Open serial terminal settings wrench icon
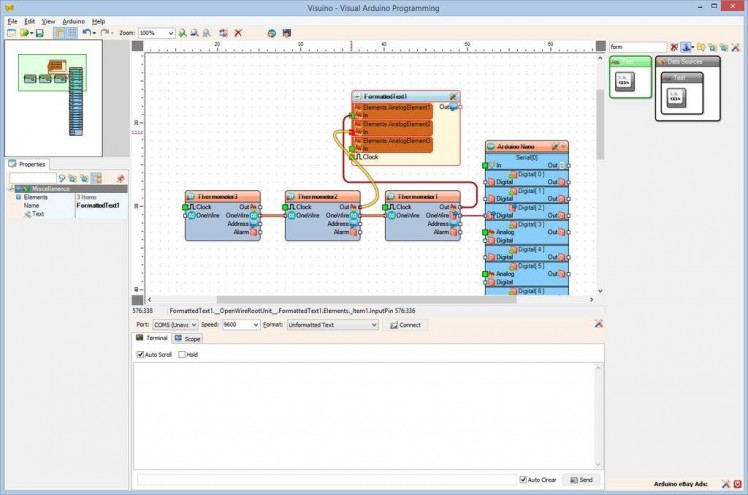Screen dimensions: 748x495 [x=598, y=324]
